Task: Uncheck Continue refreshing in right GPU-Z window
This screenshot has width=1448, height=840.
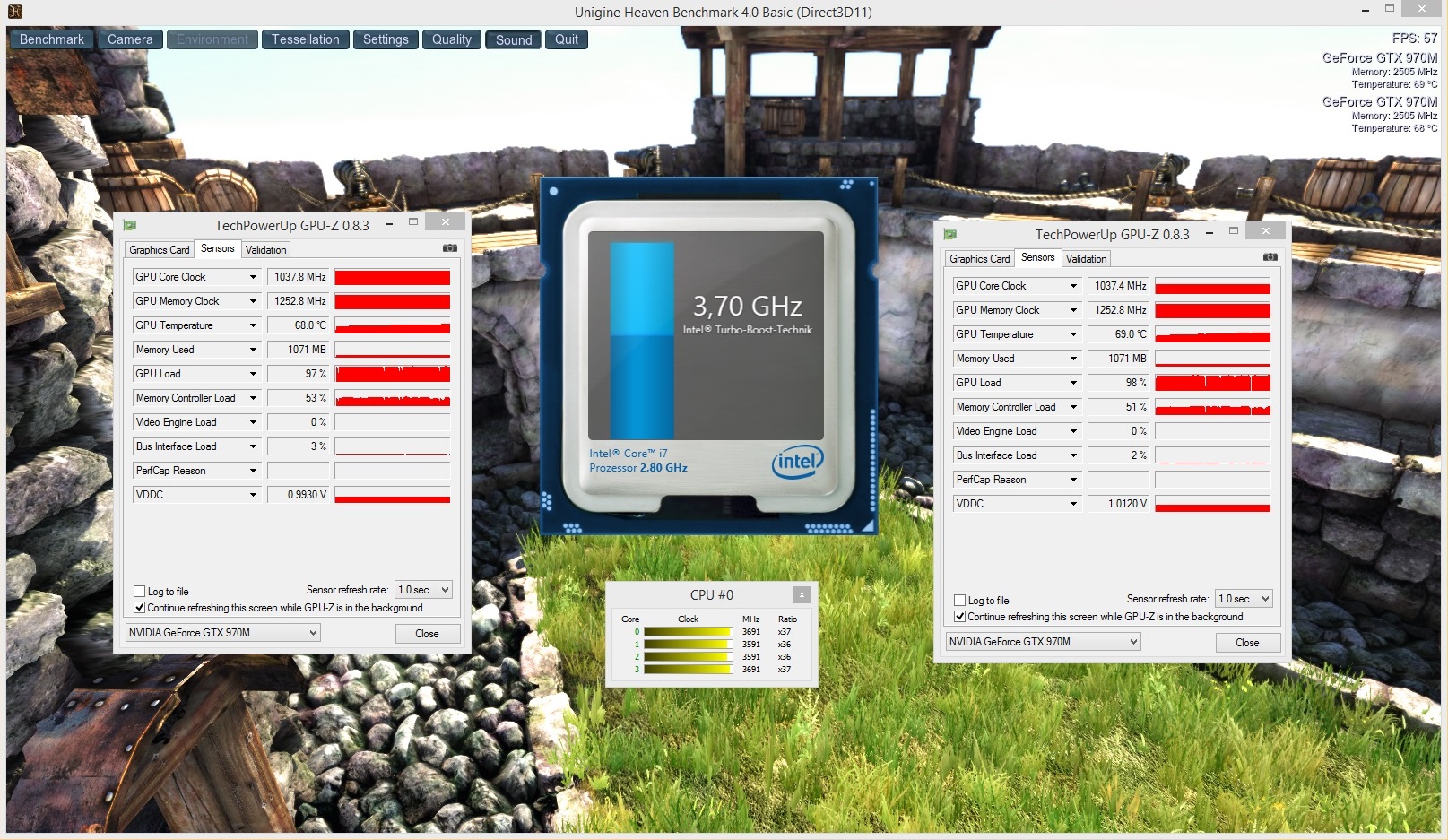Action: [959, 617]
